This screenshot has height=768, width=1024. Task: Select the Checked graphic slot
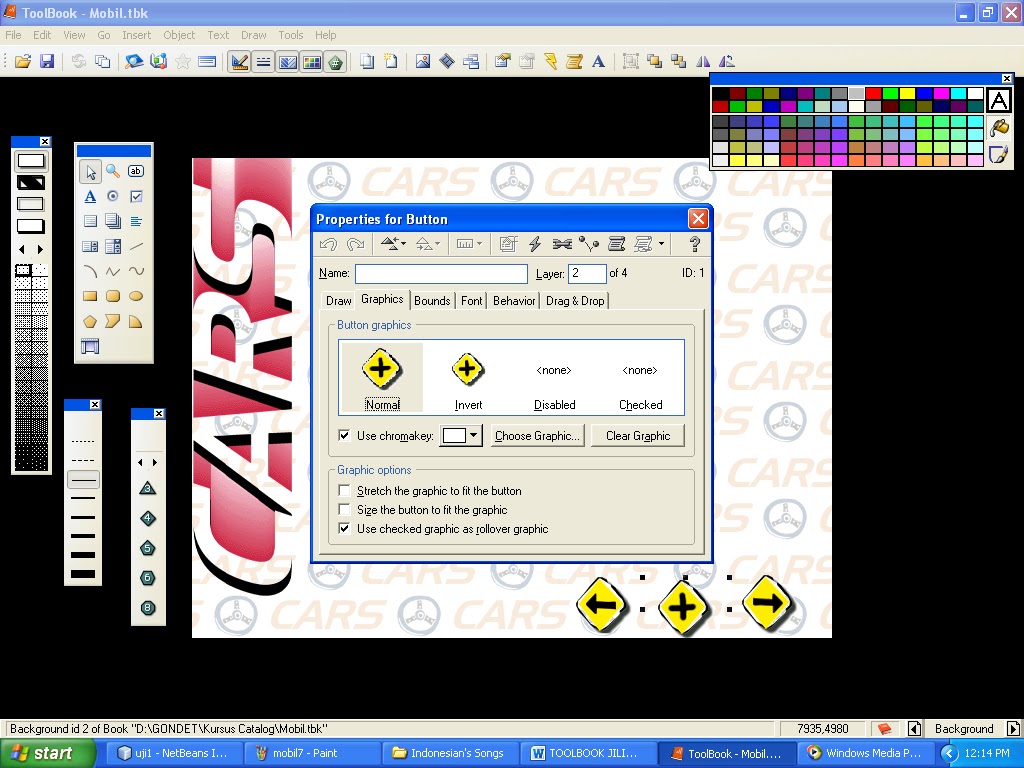tap(641, 378)
